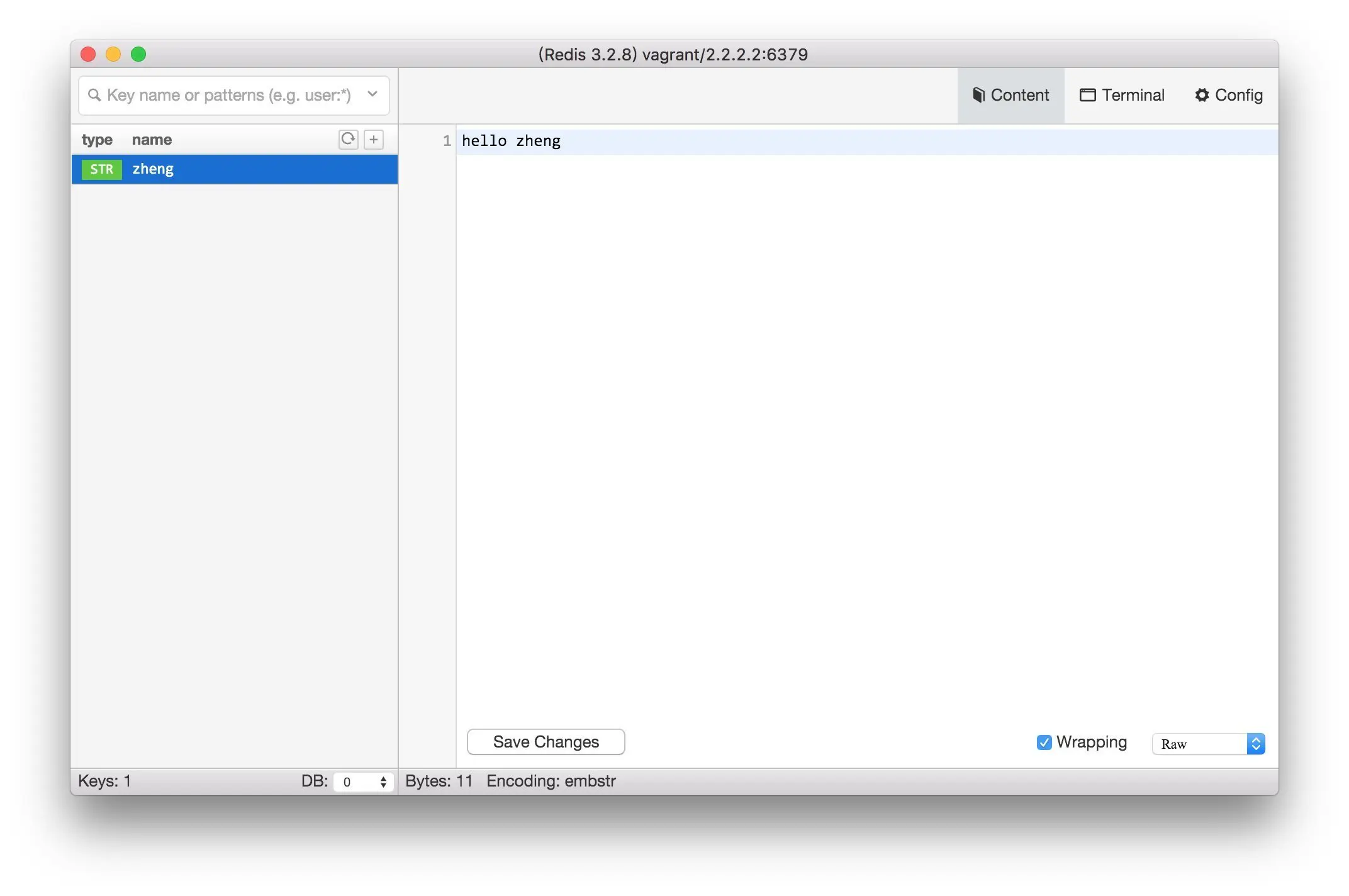Toggle the Wrapping checkbox
The height and width of the screenshot is (896, 1349).
(1044, 742)
